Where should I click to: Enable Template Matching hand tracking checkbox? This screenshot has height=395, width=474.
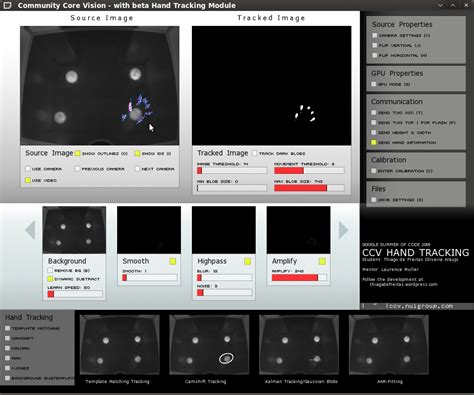click(x=7, y=328)
